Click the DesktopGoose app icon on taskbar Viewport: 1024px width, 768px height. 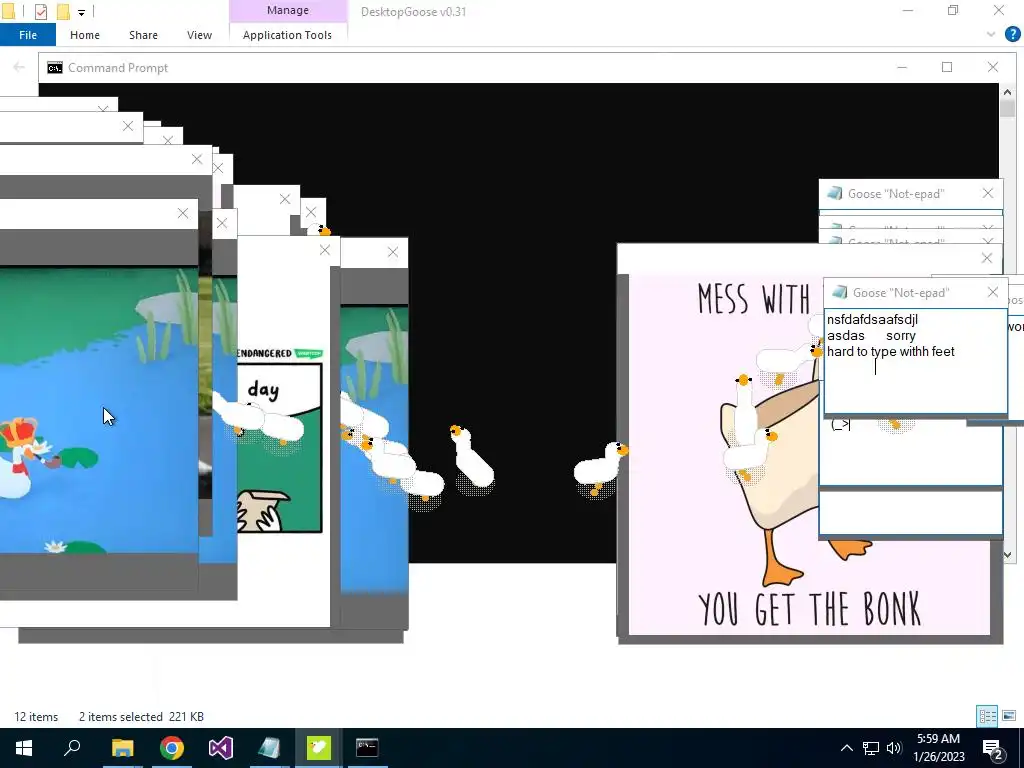(x=319, y=748)
